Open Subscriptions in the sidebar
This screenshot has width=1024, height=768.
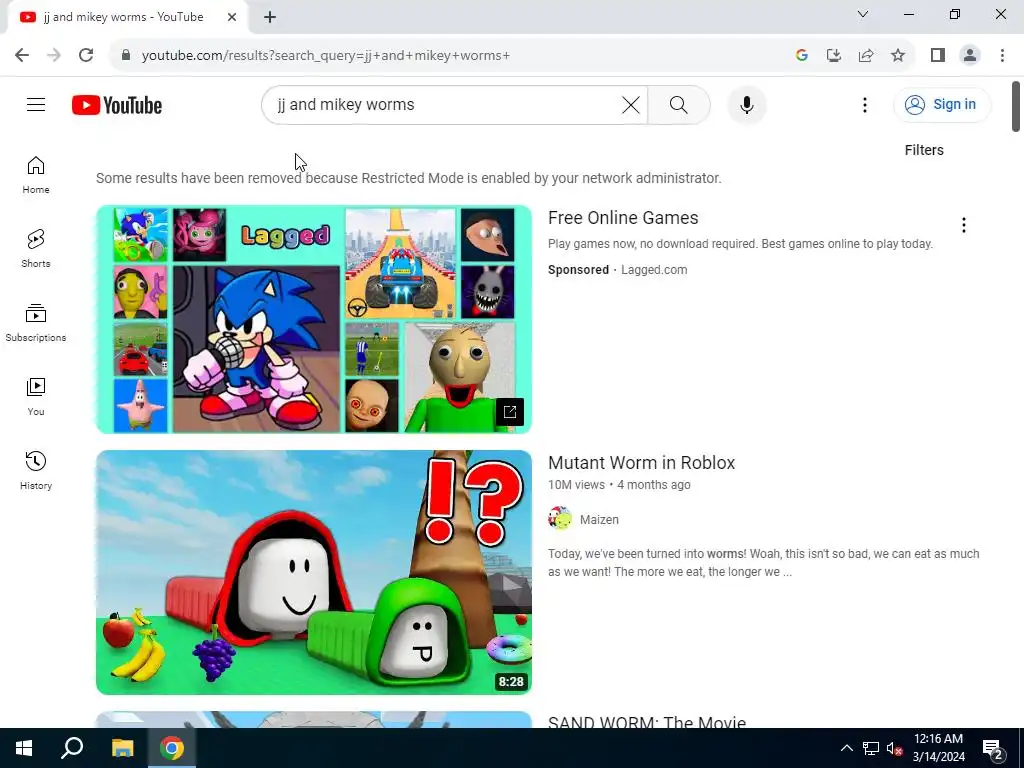[x=36, y=323]
